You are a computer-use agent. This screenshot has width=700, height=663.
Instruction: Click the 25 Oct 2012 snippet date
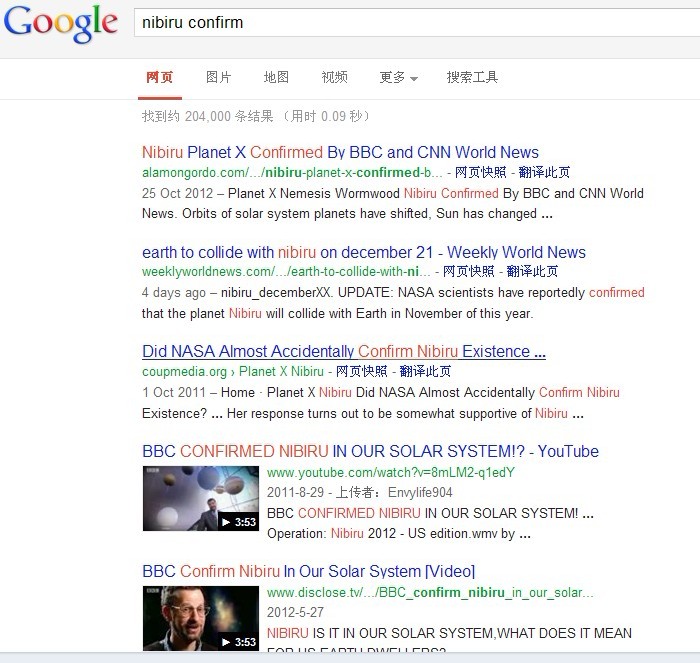178,193
